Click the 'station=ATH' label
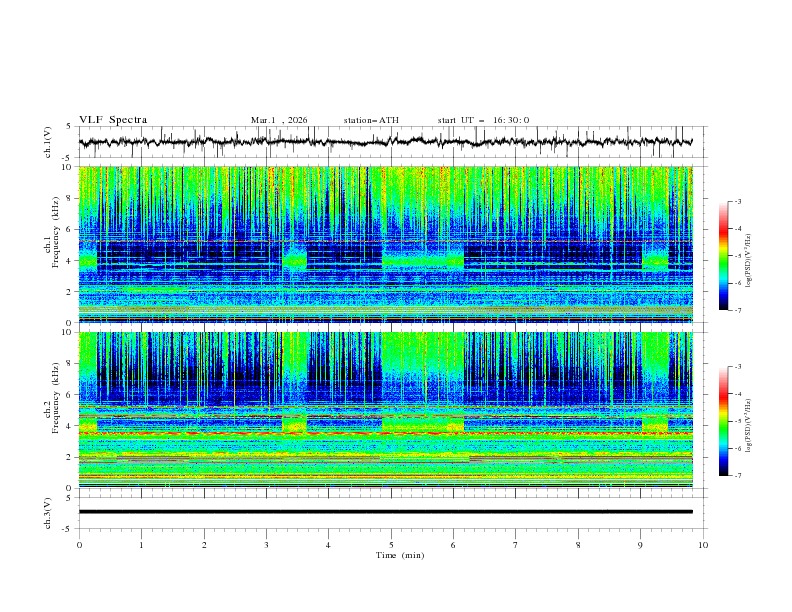Screen dimensions: 792x612 point(371,120)
